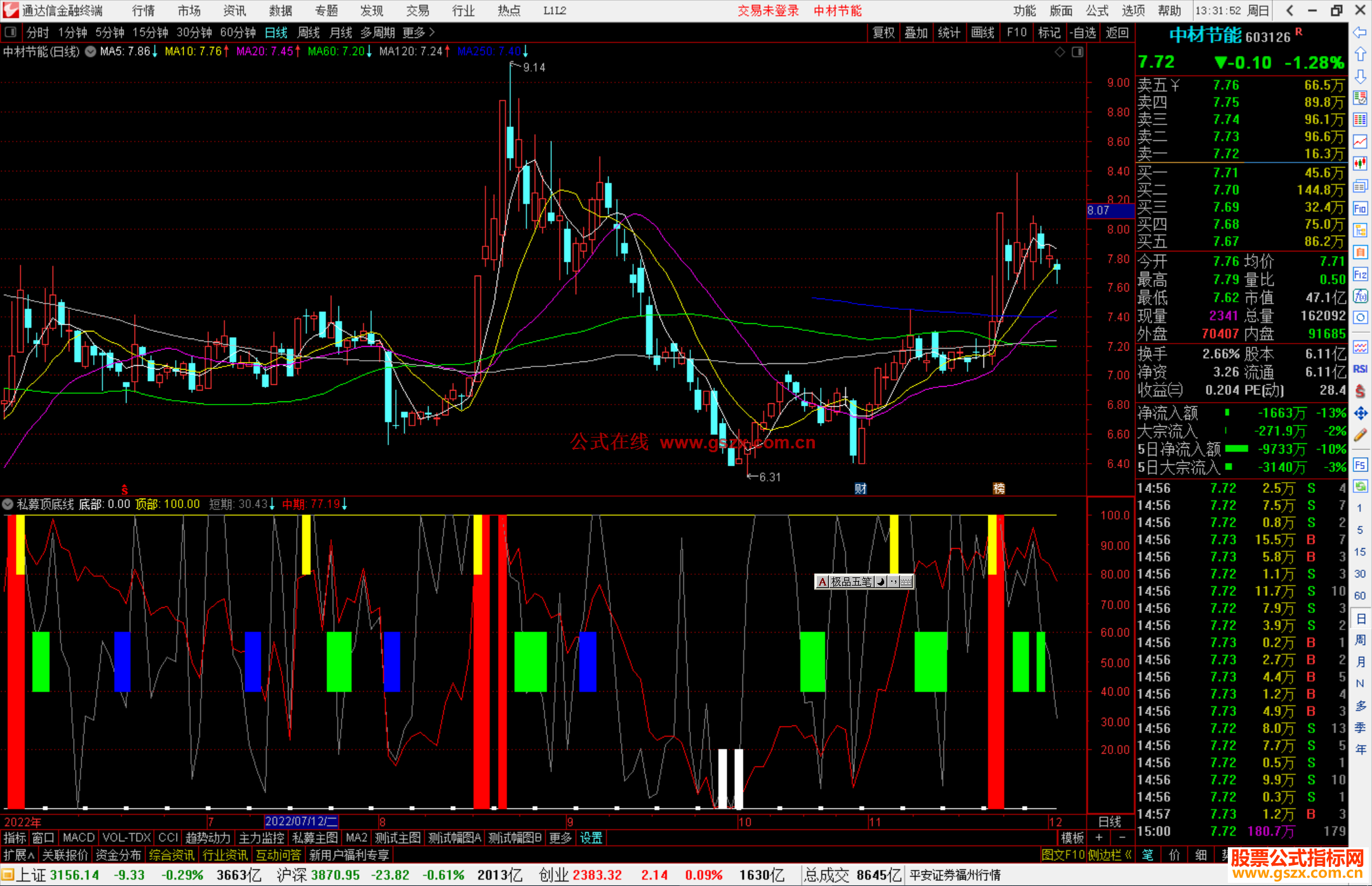Select the 60分钟 period tab
Image resolution: width=1372 pixels, height=886 pixels.
238,32
